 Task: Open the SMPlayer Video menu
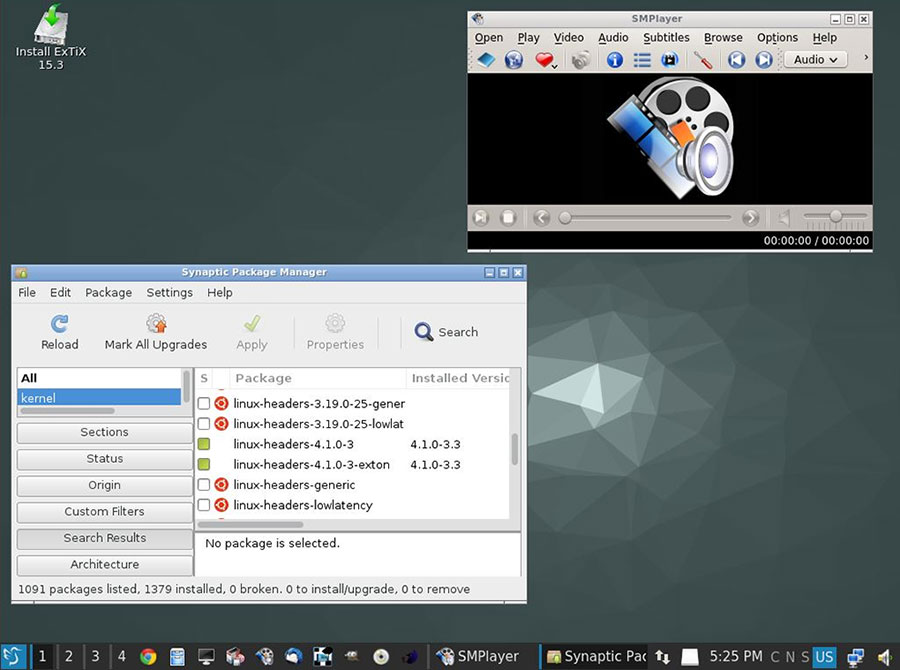pyautogui.click(x=568, y=37)
